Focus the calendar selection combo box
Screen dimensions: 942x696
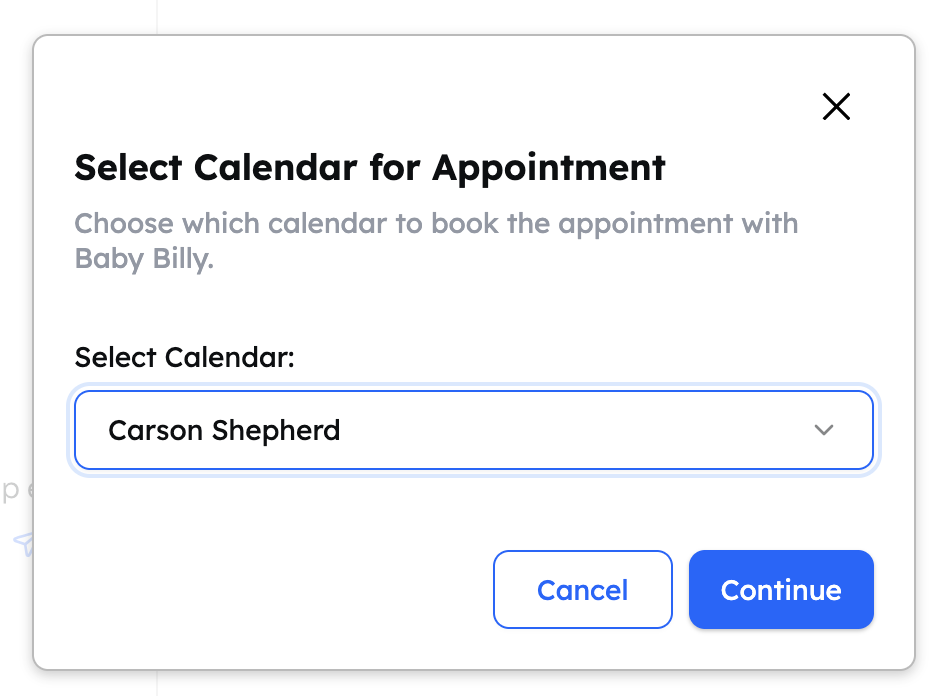[473, 430]
